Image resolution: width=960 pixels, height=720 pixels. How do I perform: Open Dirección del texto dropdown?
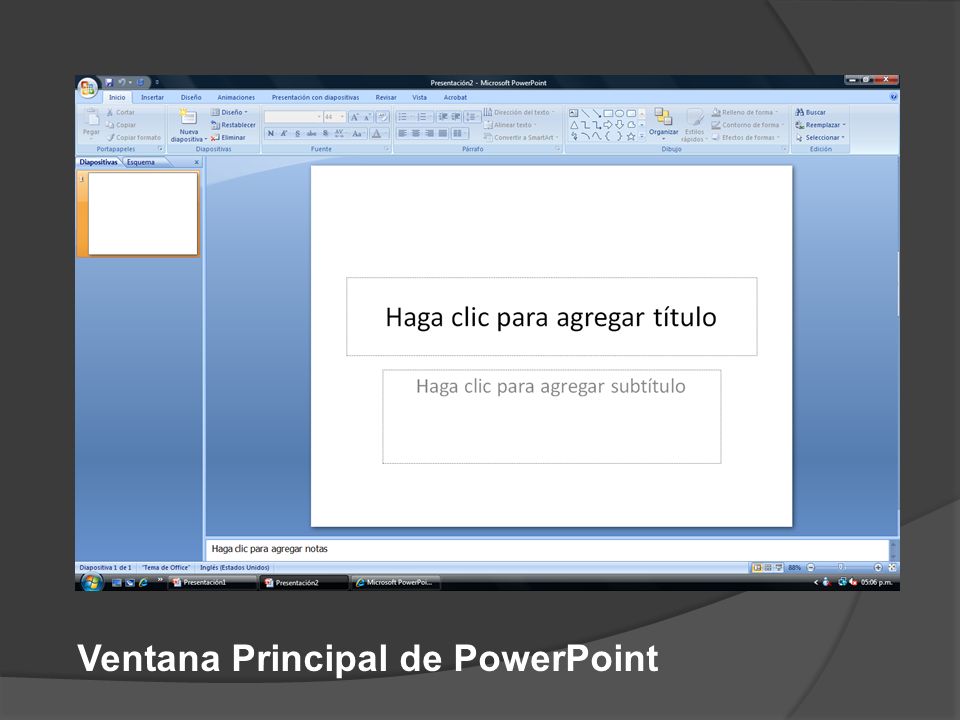pos(519,113)
